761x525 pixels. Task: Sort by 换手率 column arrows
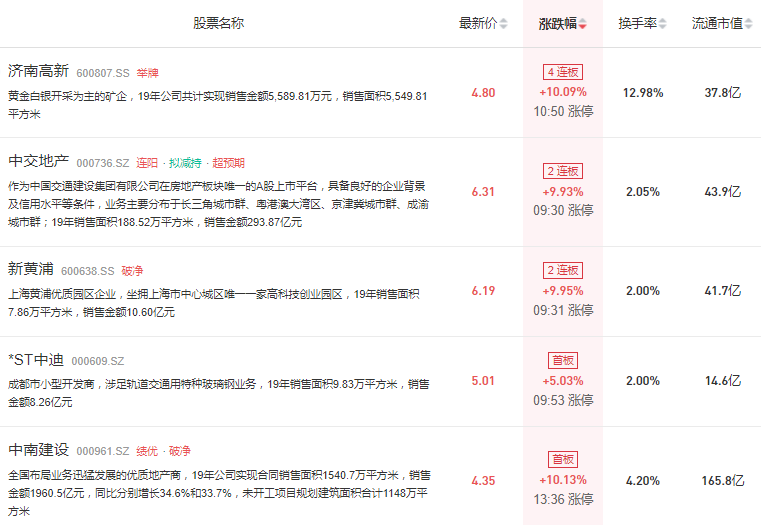(x=662, y=23)
